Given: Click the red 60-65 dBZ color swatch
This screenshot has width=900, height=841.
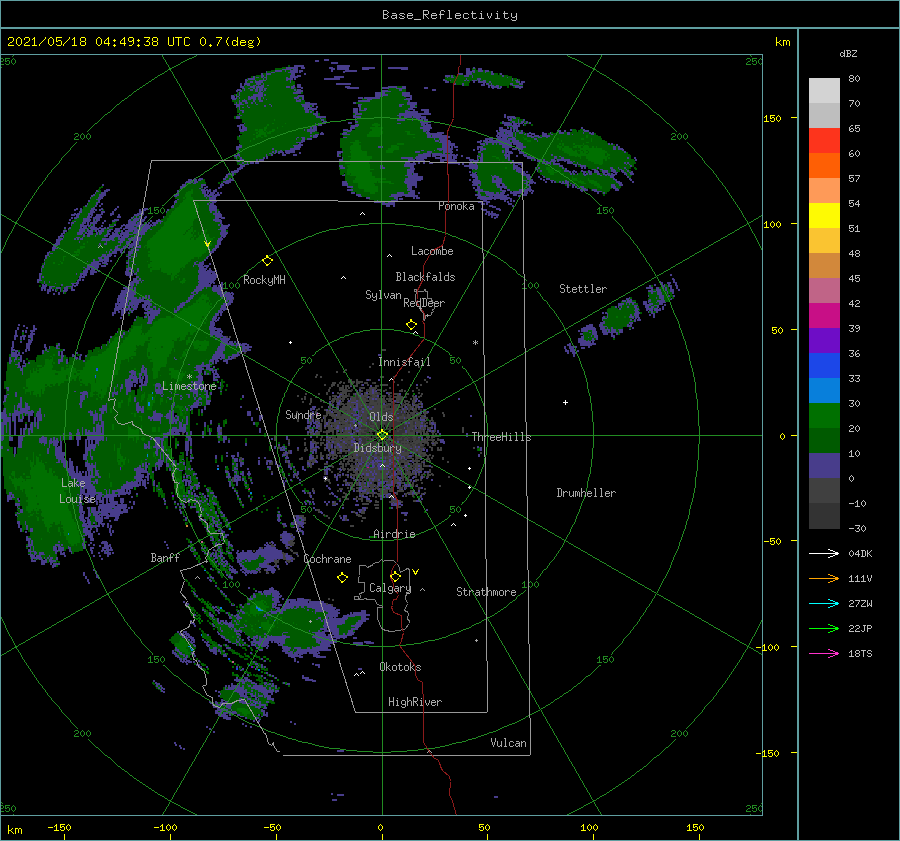Looking at the screenshot, I should (824, 141).
